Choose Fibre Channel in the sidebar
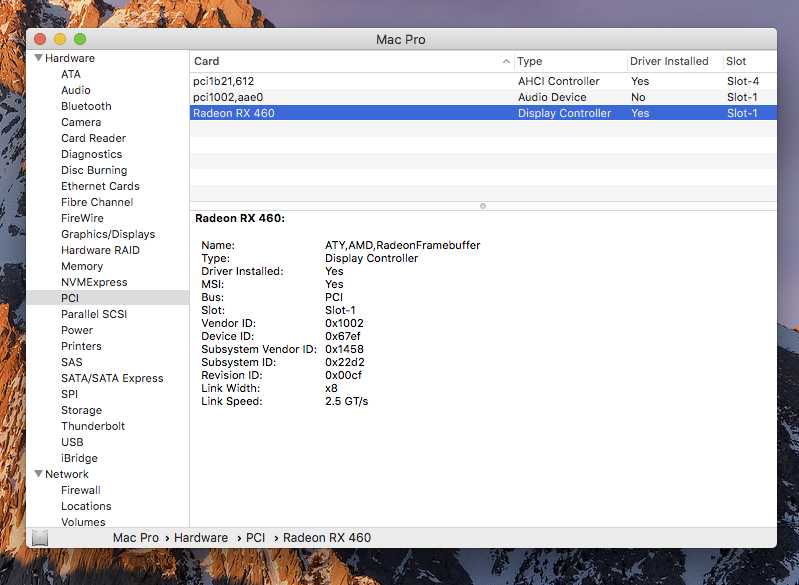 (x=97, y=202)
